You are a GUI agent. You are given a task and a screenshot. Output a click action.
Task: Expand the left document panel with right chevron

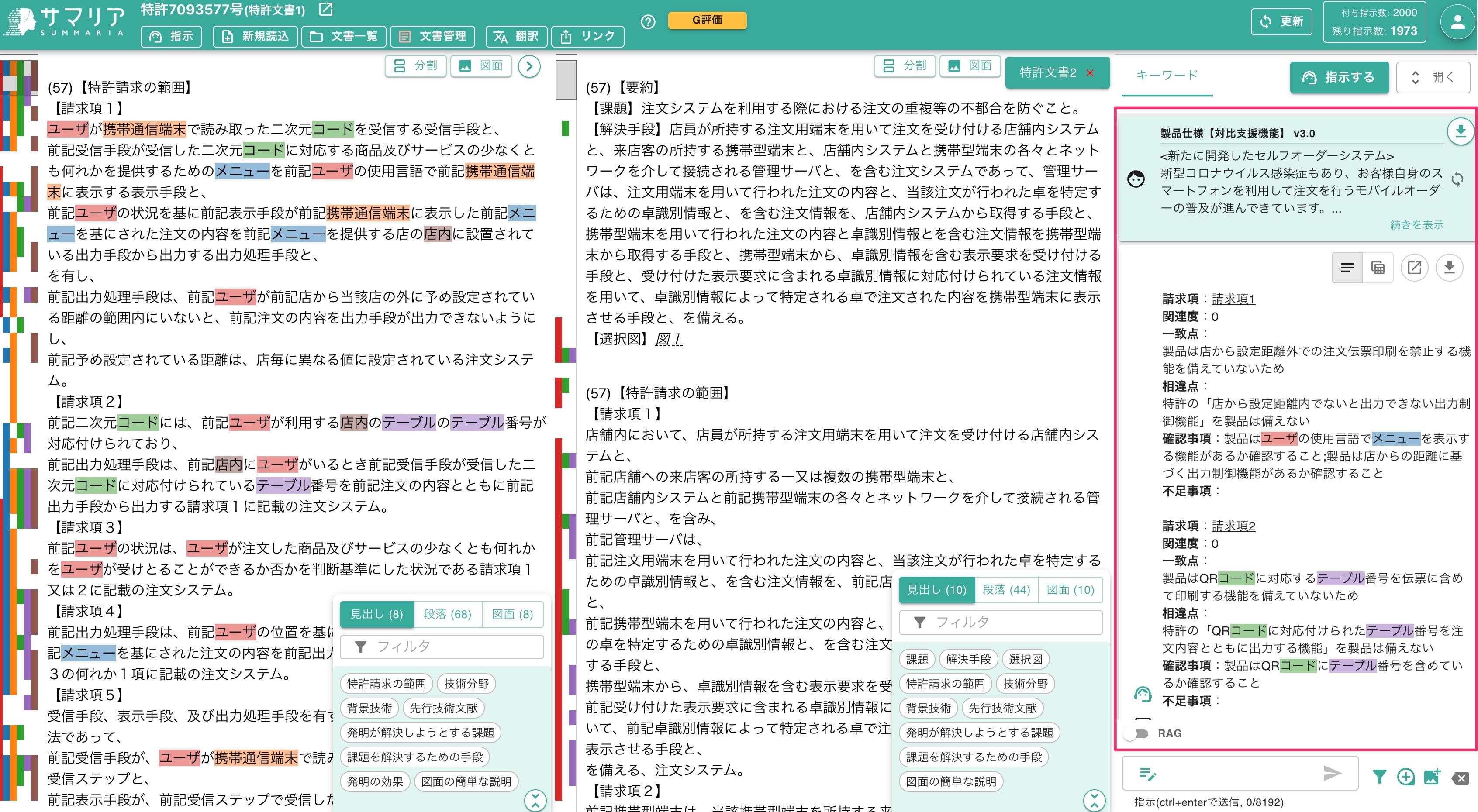[x=530, y=66]
